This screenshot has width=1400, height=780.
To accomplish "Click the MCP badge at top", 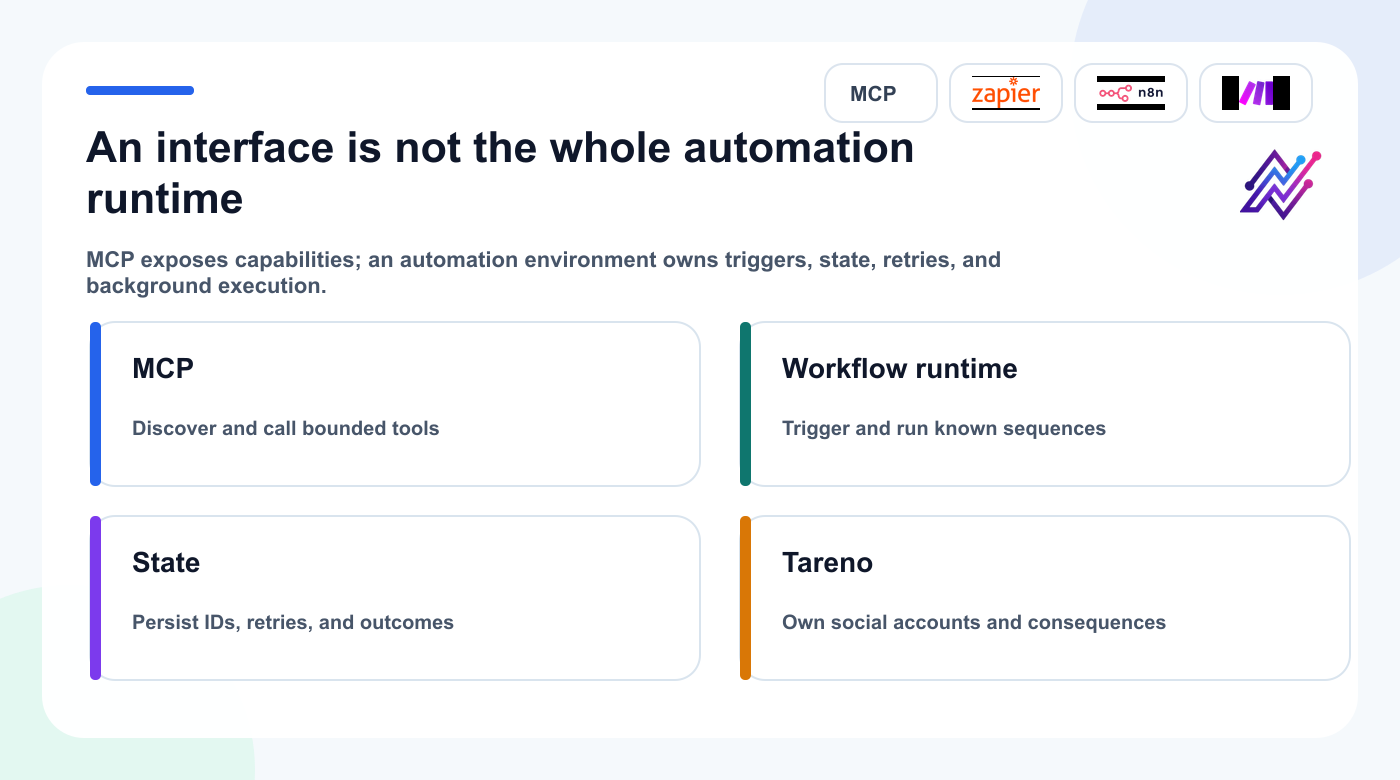I will click(x=881, y=93).
